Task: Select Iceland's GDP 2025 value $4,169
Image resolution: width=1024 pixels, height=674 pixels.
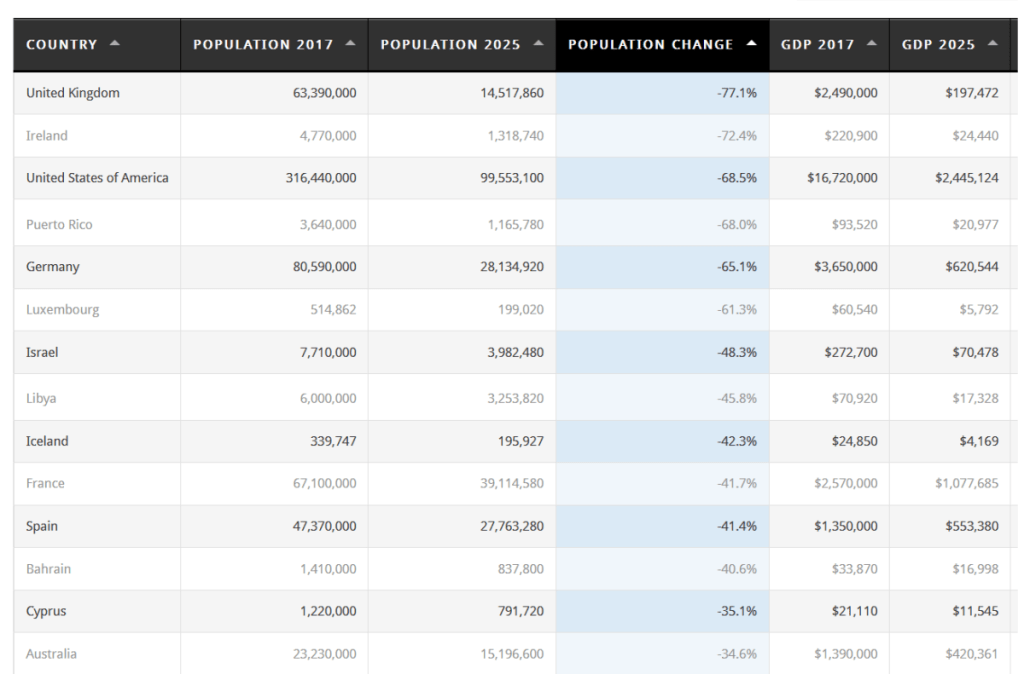Action: (976, 441)
